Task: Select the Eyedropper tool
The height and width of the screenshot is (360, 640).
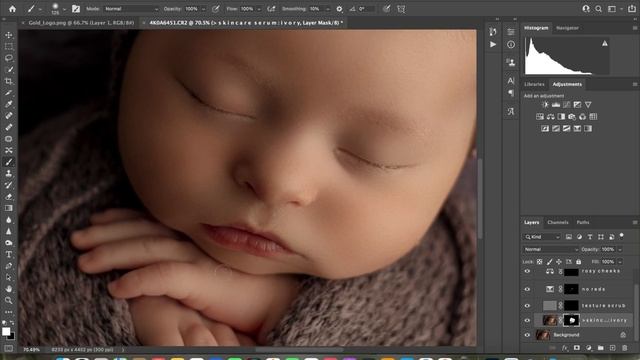Action: click(x=9, y=104)
